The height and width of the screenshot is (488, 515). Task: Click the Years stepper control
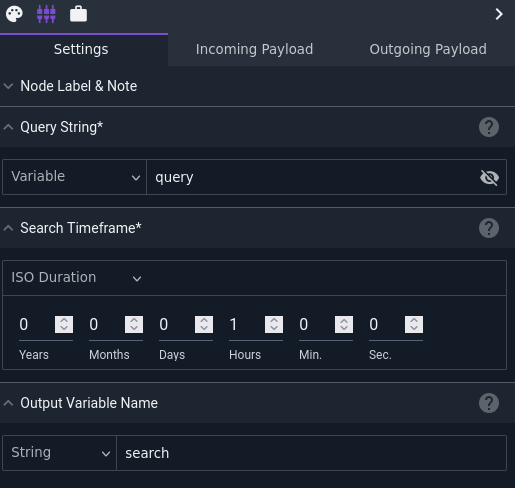click(x=64, y=324)
